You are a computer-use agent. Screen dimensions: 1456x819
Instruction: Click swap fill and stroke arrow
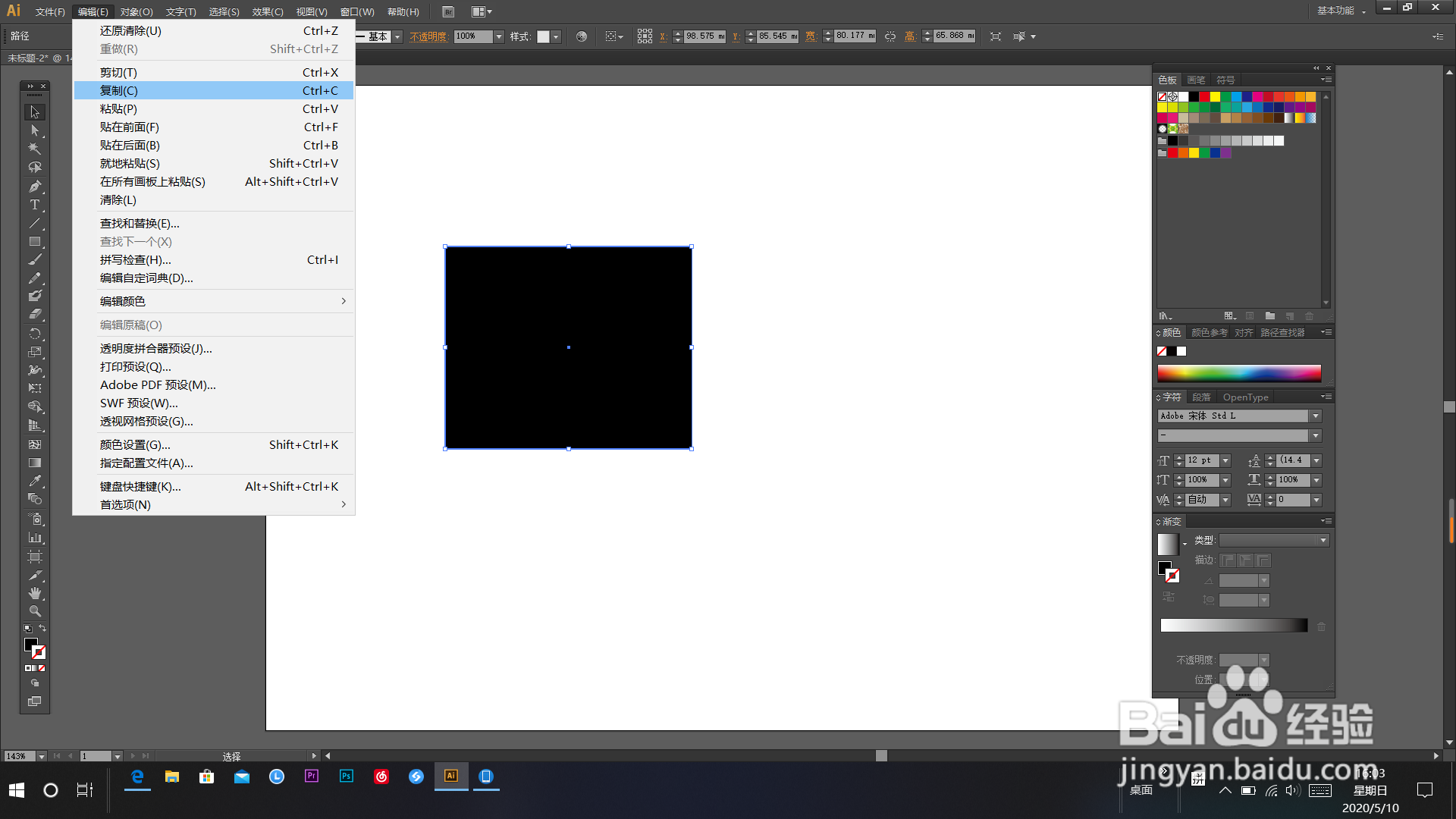coord(42,628)
